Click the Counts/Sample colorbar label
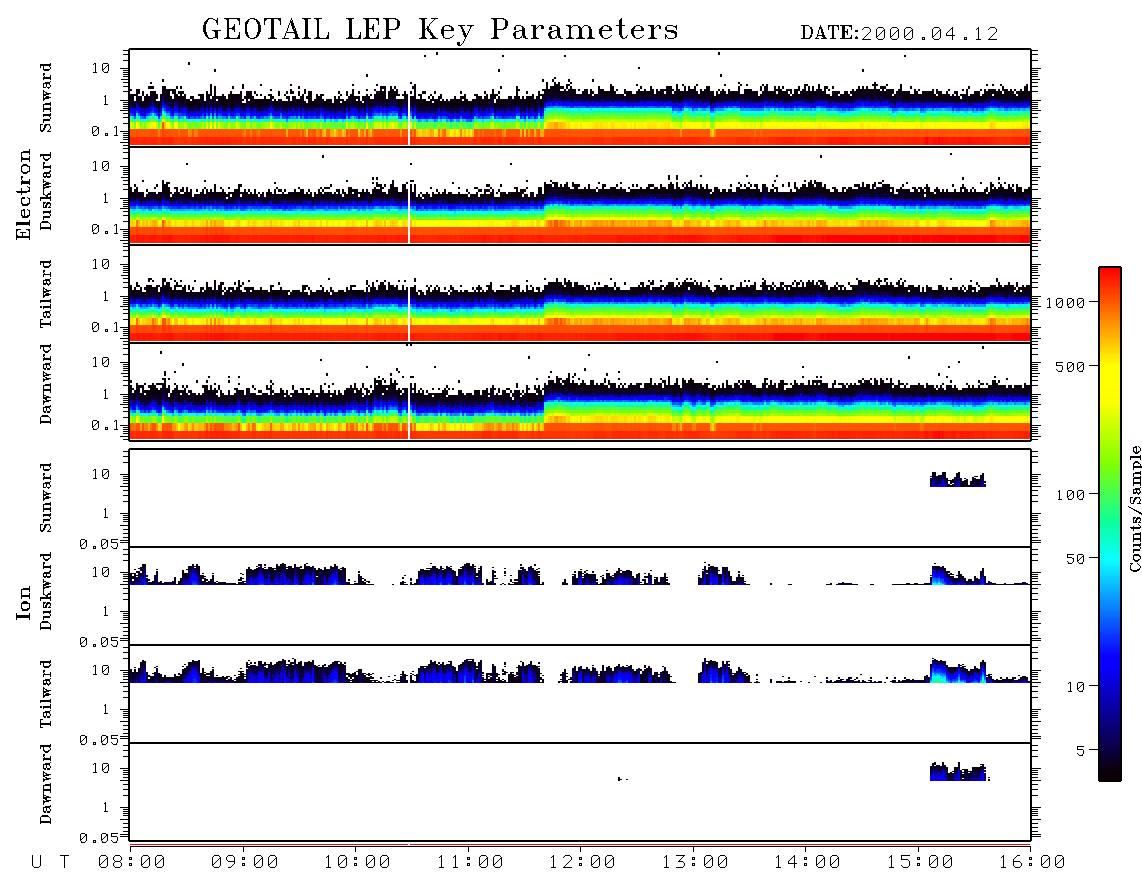This screenshot has width=1142, height=880. tap(1134, 508)
